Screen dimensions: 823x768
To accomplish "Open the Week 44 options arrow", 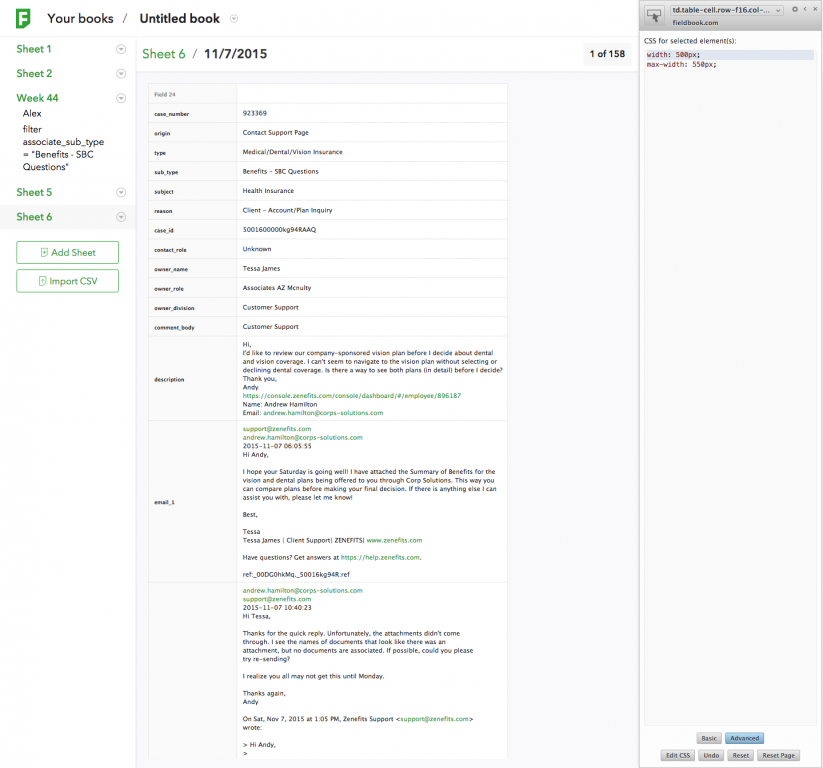I will 121,98.
